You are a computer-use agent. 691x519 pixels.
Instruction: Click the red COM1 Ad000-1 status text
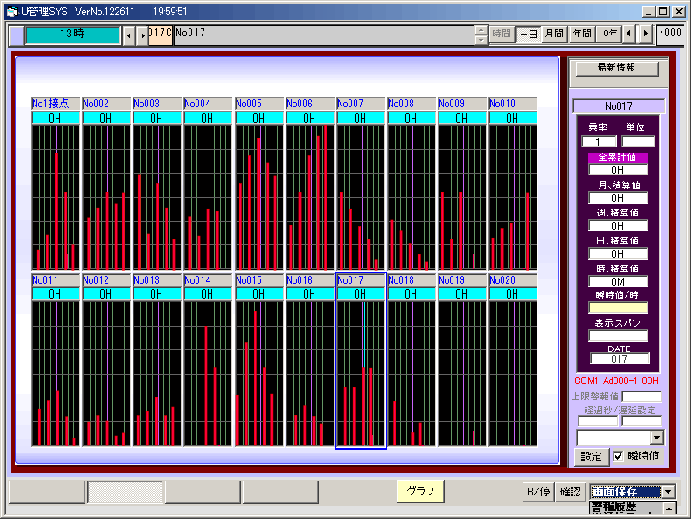point(616,381)
